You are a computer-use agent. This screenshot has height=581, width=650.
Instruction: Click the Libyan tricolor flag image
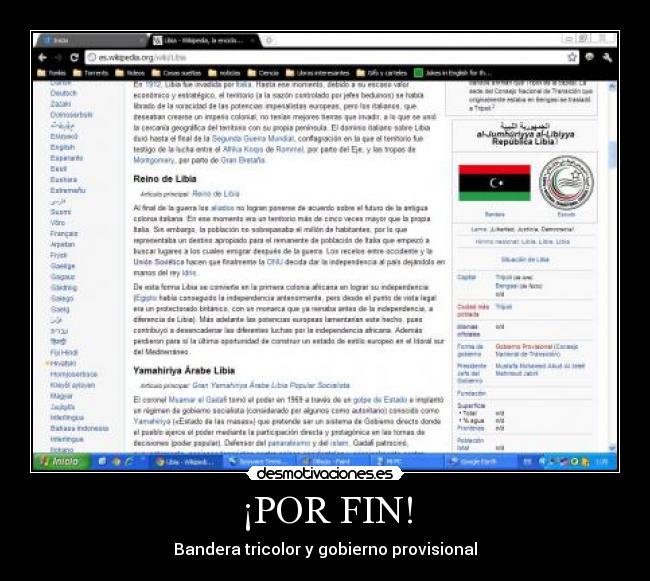(494, 183)
